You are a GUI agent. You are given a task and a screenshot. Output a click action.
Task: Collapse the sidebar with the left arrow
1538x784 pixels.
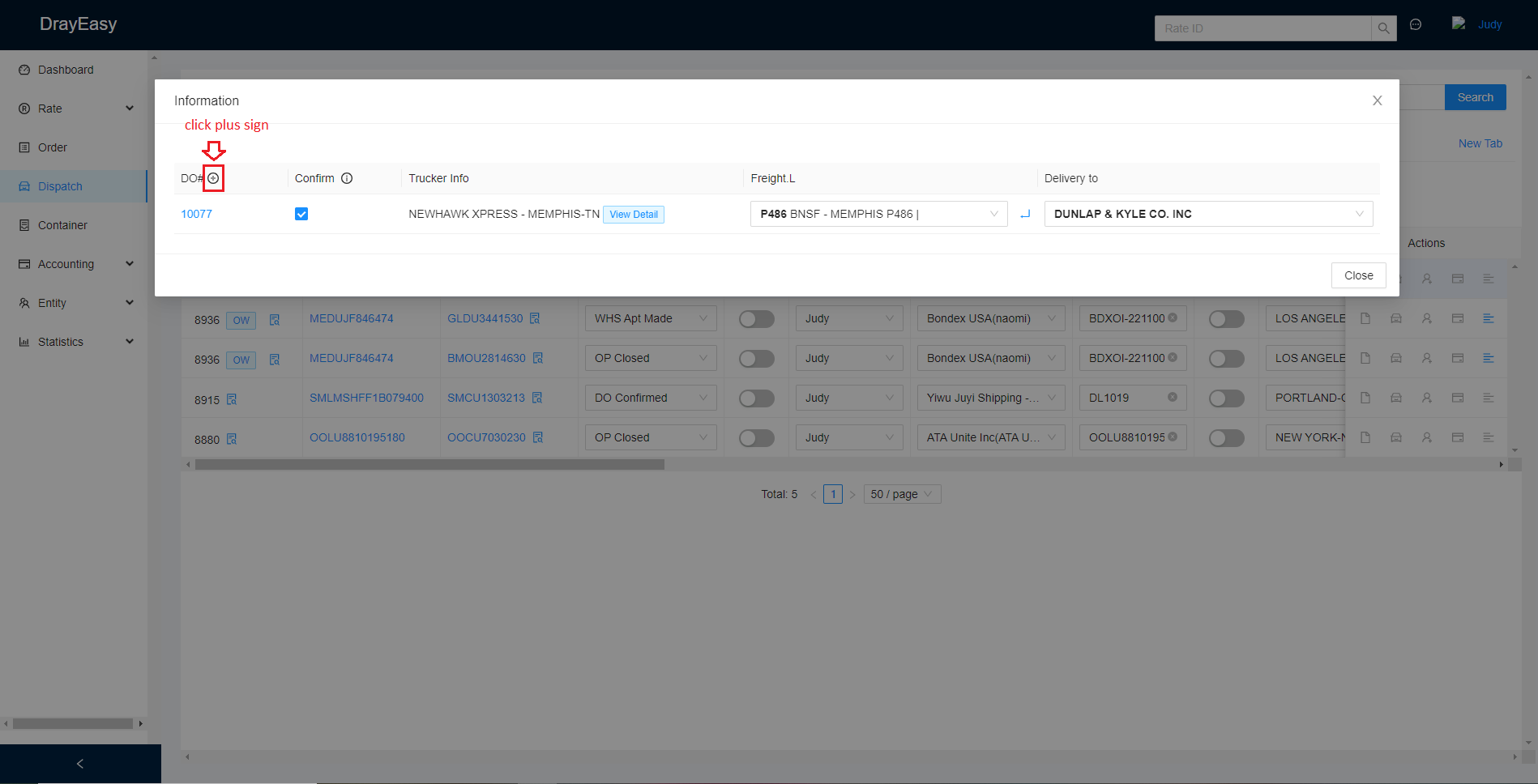pos(79,764)
